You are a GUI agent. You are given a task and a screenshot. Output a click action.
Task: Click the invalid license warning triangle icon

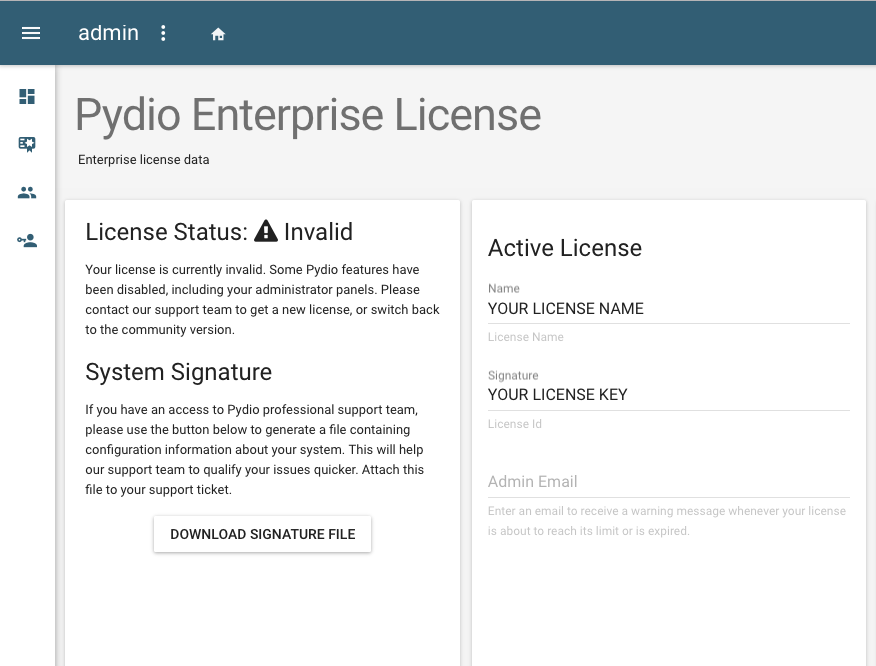tap(266, 231)
